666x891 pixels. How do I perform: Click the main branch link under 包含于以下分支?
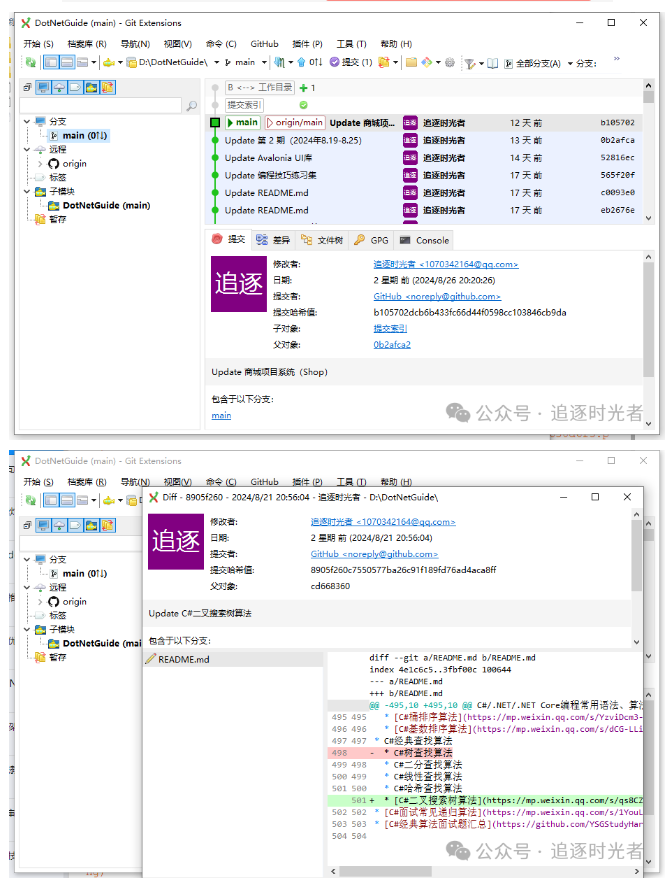221,416
